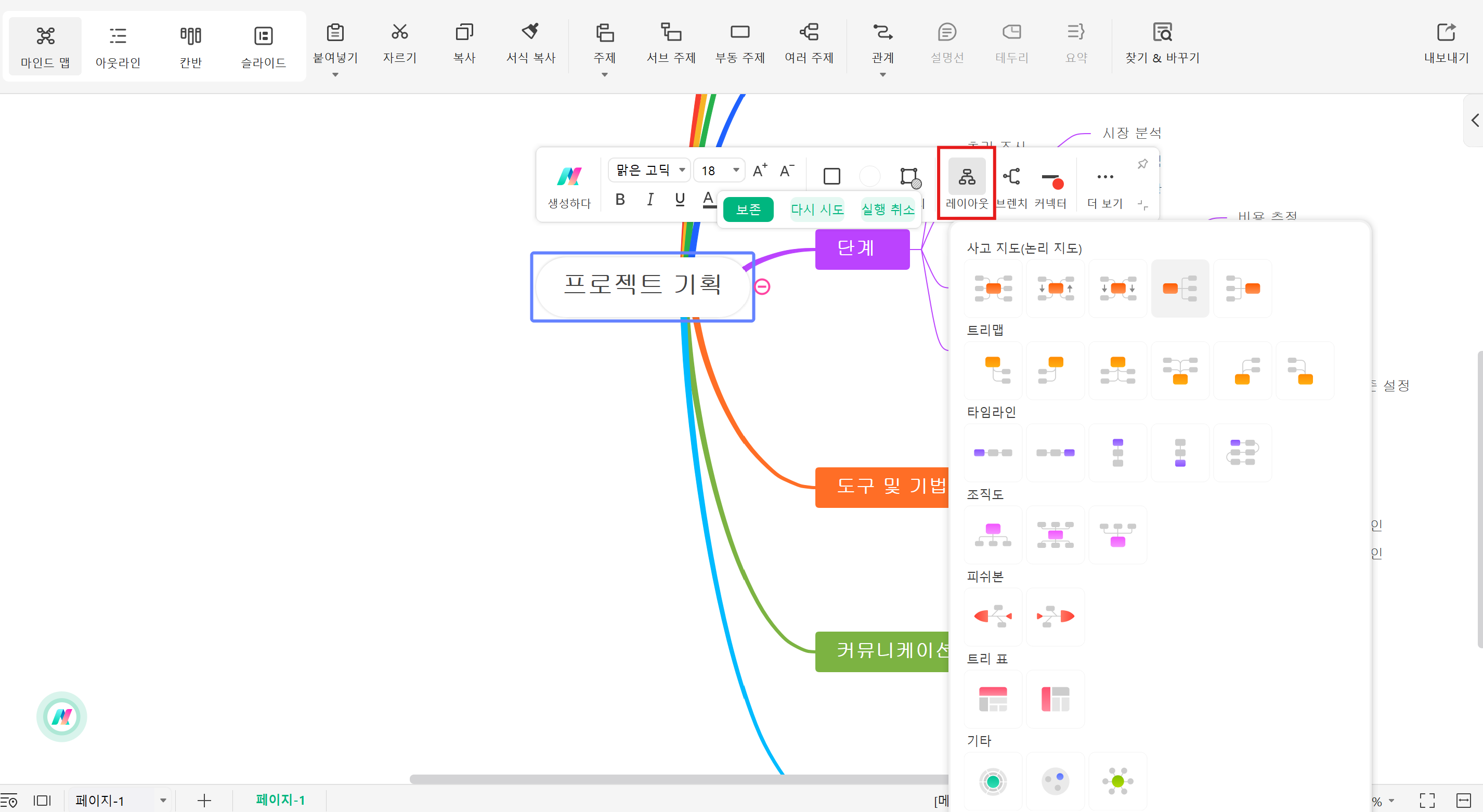Open the shape square icon
Screen dimensions: 1483x812
[x=831, y=176]
